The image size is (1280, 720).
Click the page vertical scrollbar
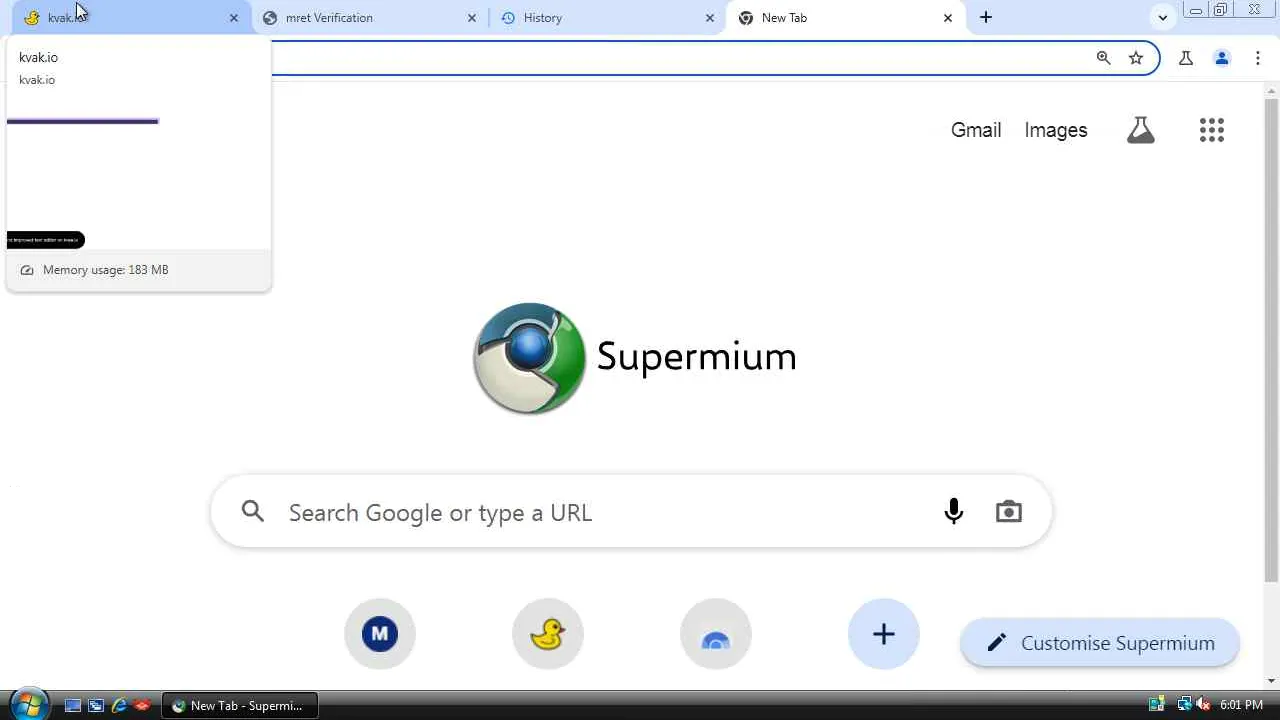1271,340
